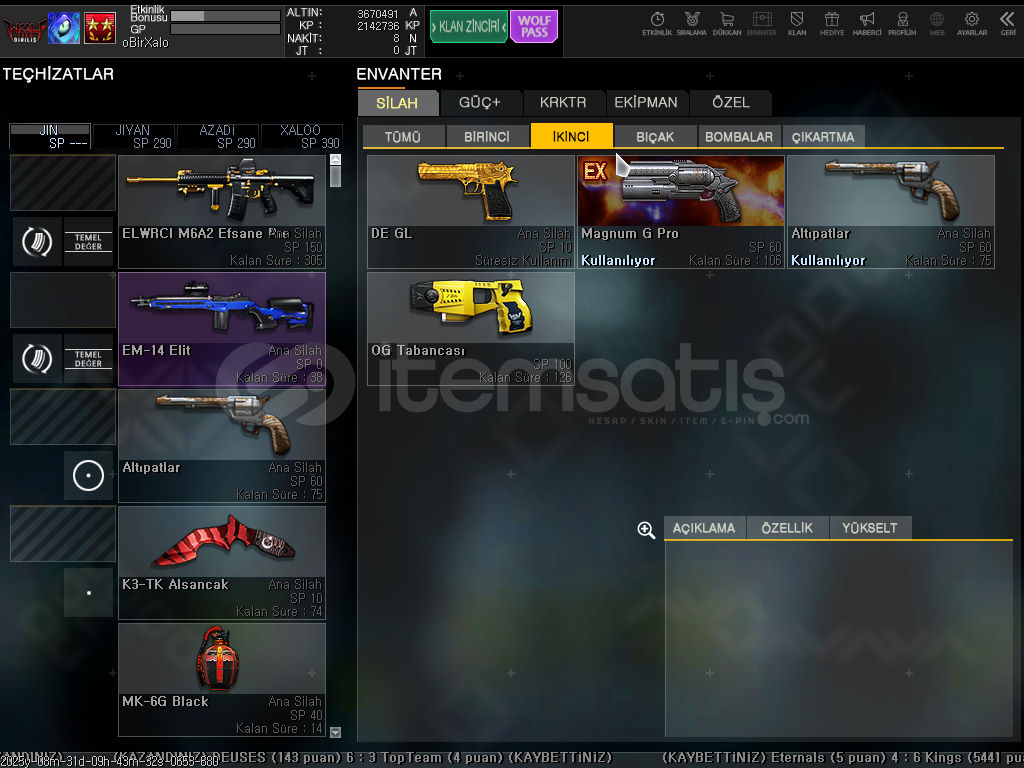Select equipped ELWRCI M6A2 Efsane rifle
1024x768 pixels.
pyautogui.click(x=222, y=212)
